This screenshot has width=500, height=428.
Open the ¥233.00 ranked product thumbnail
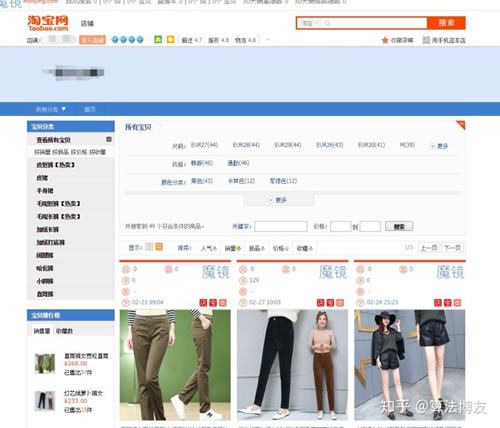pyautogui.click(x=45, y=400)
